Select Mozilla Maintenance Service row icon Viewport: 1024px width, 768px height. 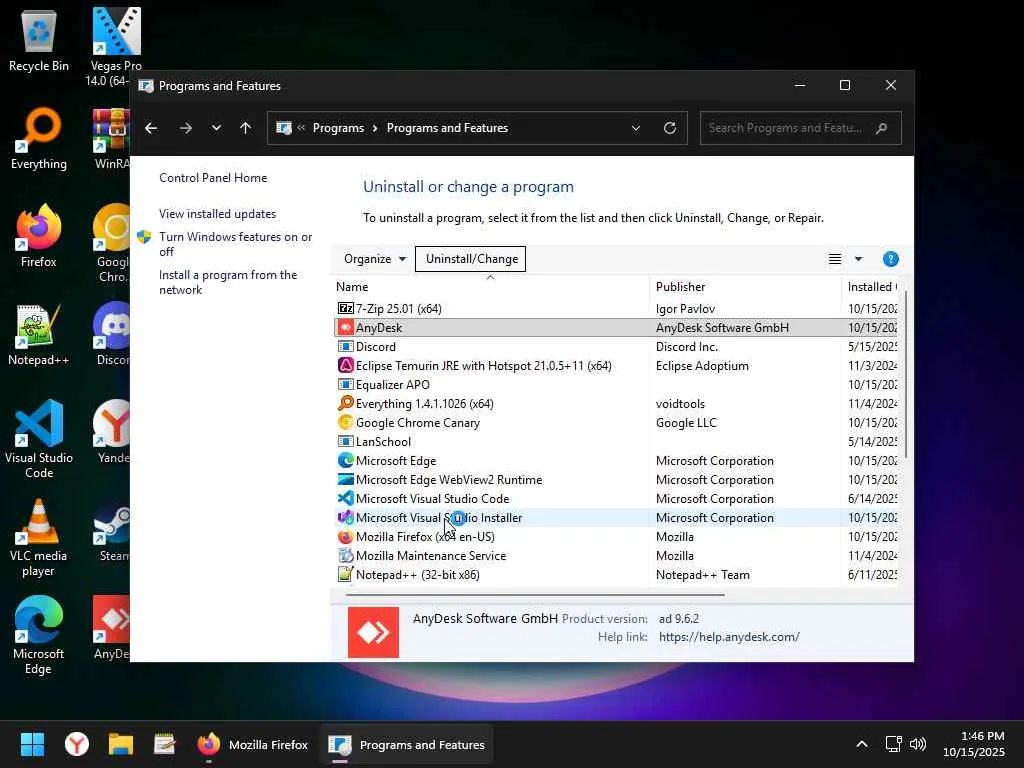tap(345, 555)
